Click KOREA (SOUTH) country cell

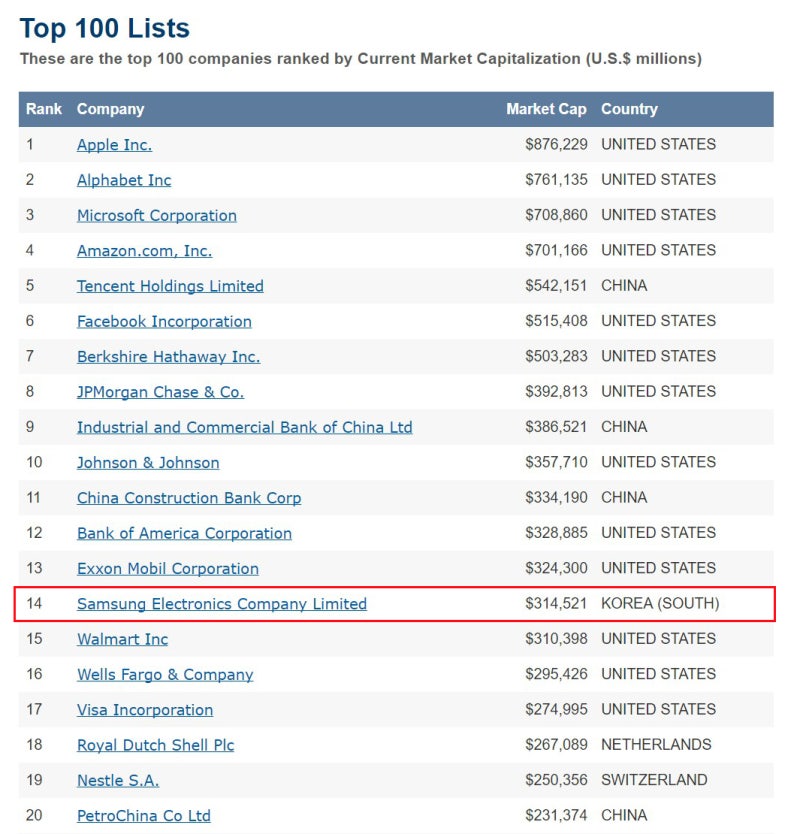pos(660,603)
